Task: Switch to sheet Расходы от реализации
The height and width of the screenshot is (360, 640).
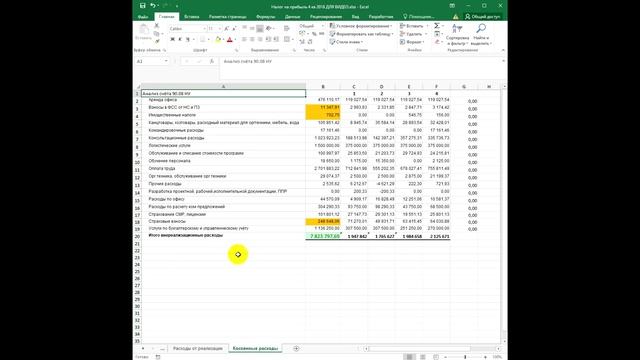Action: click(x=198, y=349)
